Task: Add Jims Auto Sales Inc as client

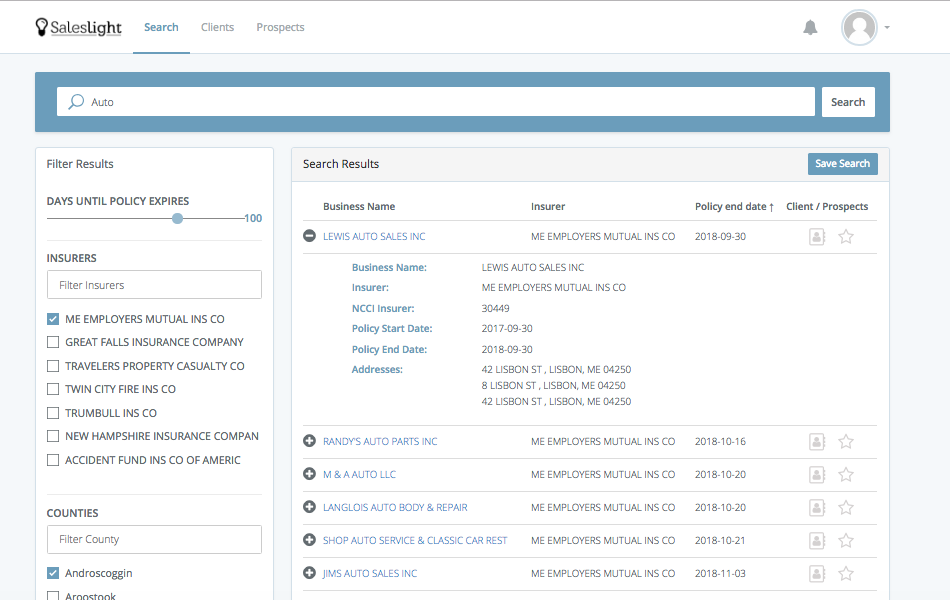Action: pyautogui.click(x=817, y=573)
